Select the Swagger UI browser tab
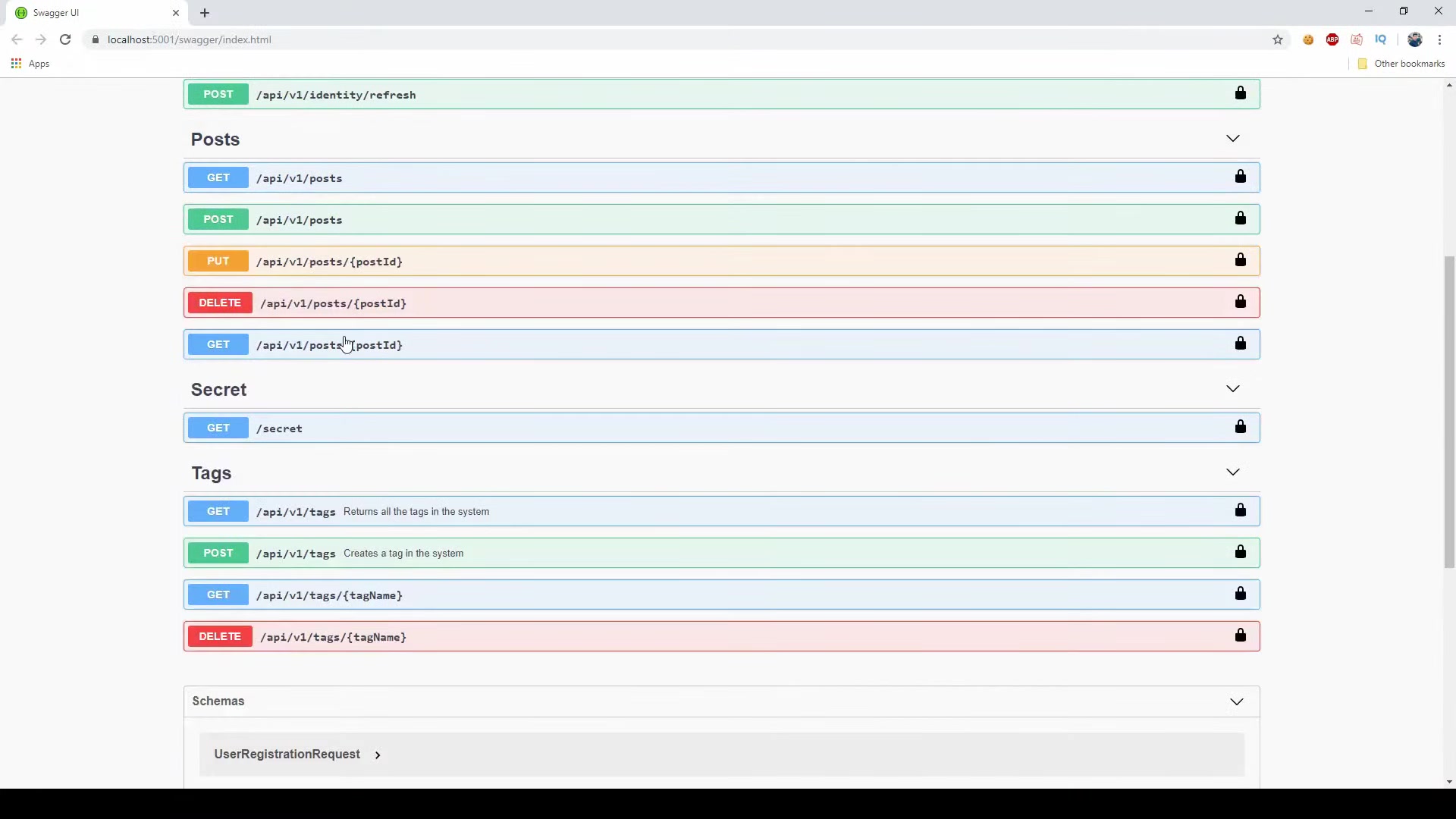The height and width of the screenshot is (819, 1456). coord(83,13)
